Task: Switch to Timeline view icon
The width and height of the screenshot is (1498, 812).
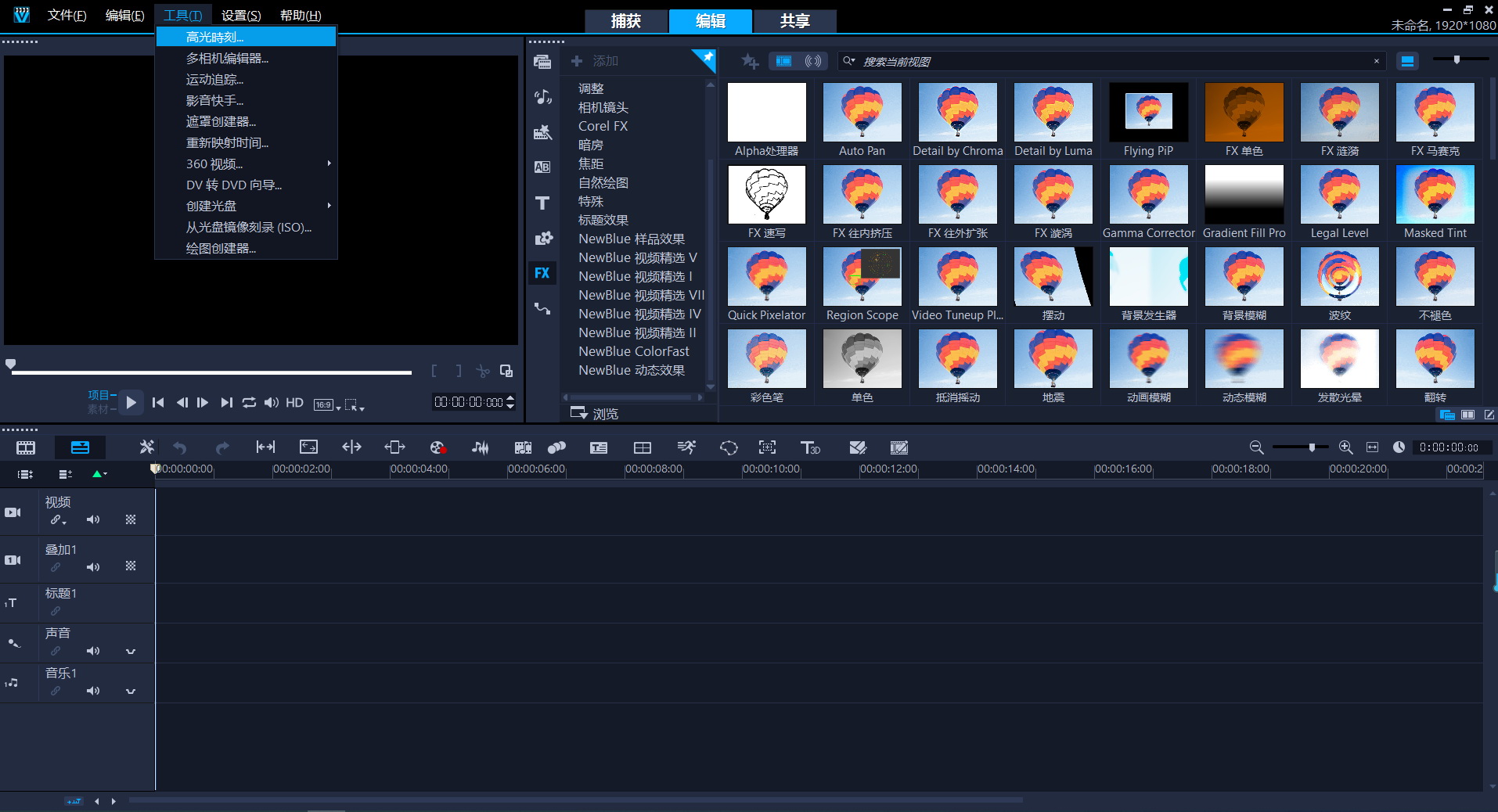Action: click(x=80, y=447)
